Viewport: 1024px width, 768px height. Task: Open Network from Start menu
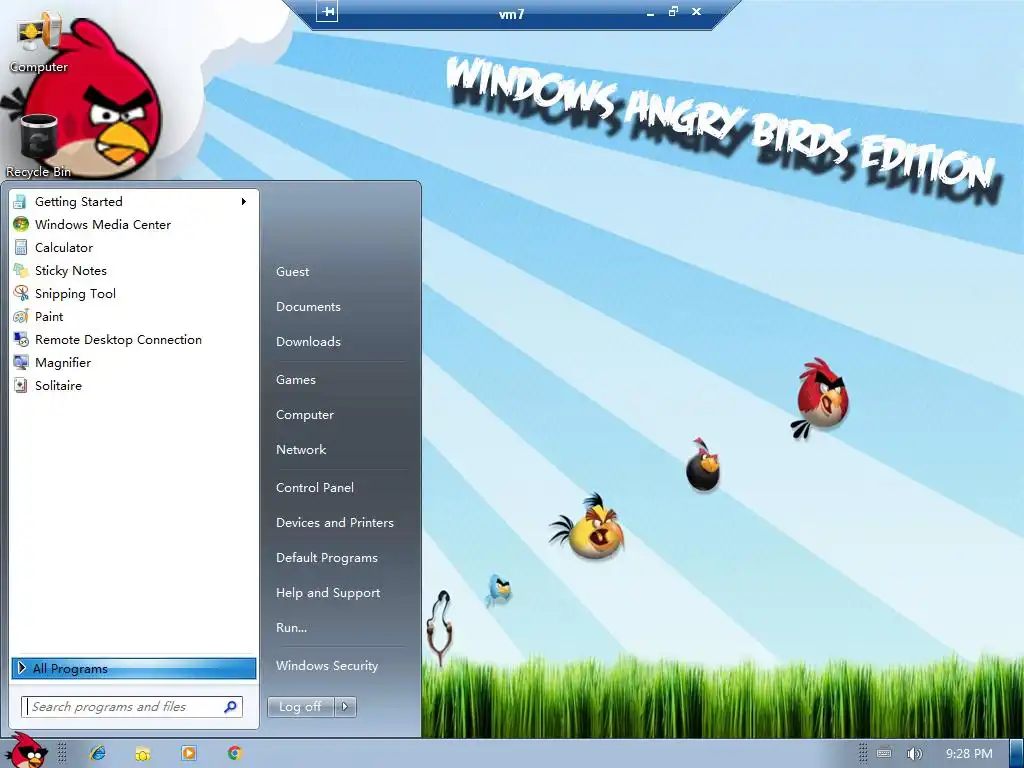click(x=301, y=449)
